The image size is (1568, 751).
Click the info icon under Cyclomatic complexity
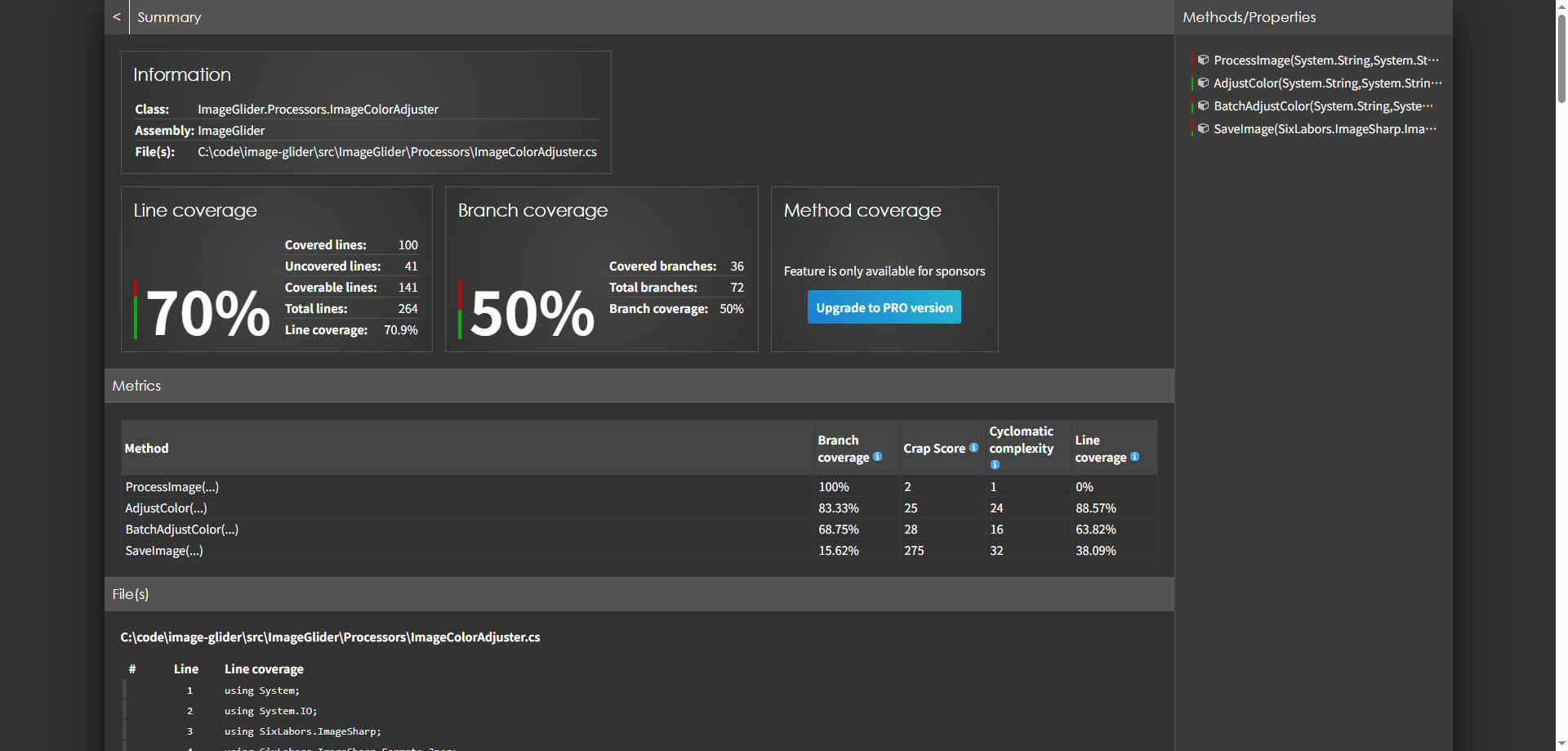tap(995, 465)
